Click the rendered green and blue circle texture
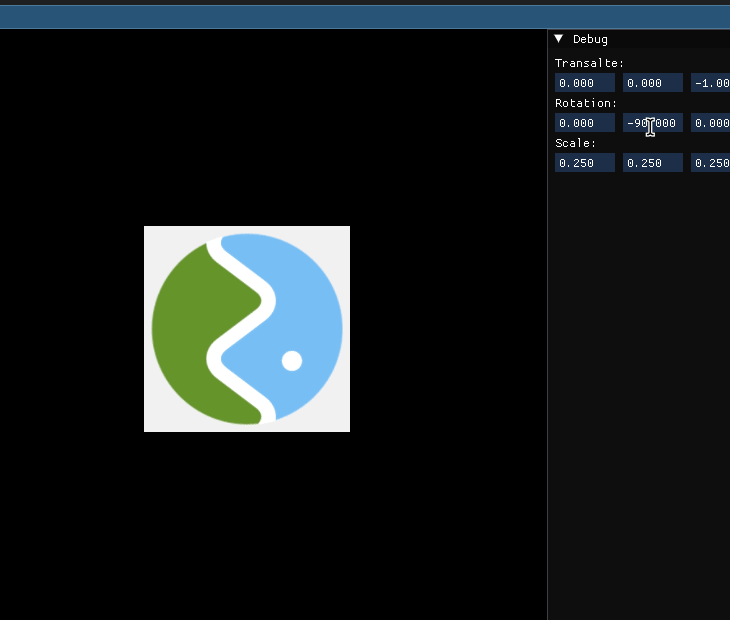The image size is (730, 620). (247, 329)
